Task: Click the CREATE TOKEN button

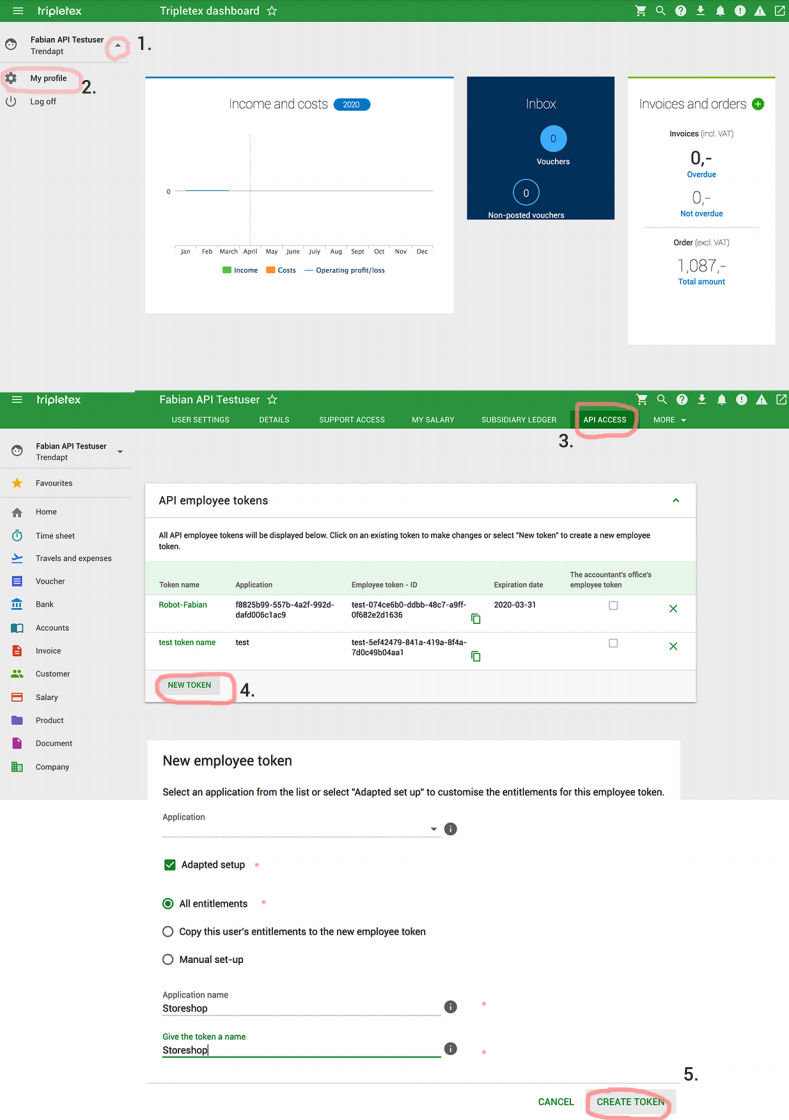Action: pyautogui.click(x=630, y=1102)
